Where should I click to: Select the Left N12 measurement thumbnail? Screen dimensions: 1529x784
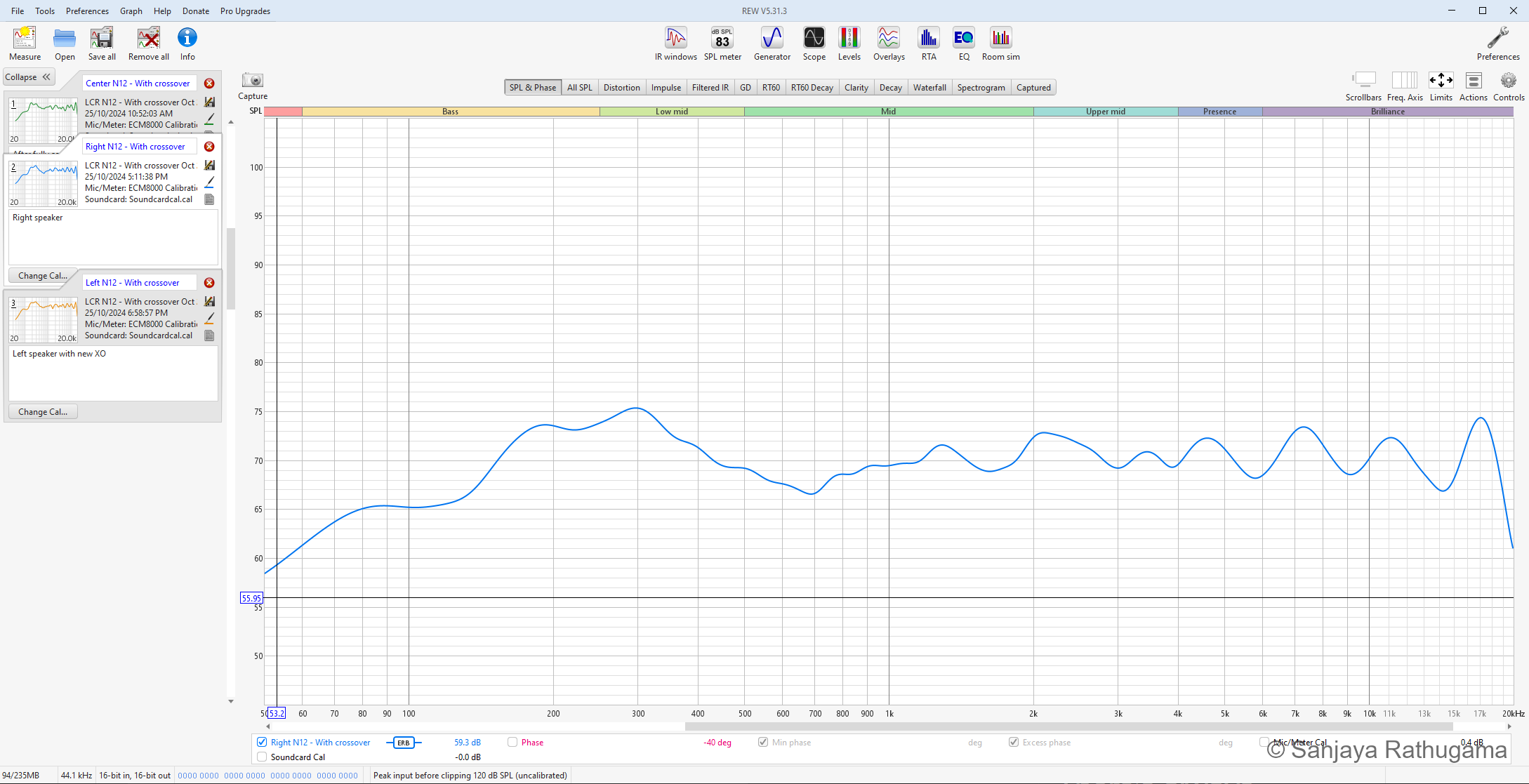(x=44, y=319)
